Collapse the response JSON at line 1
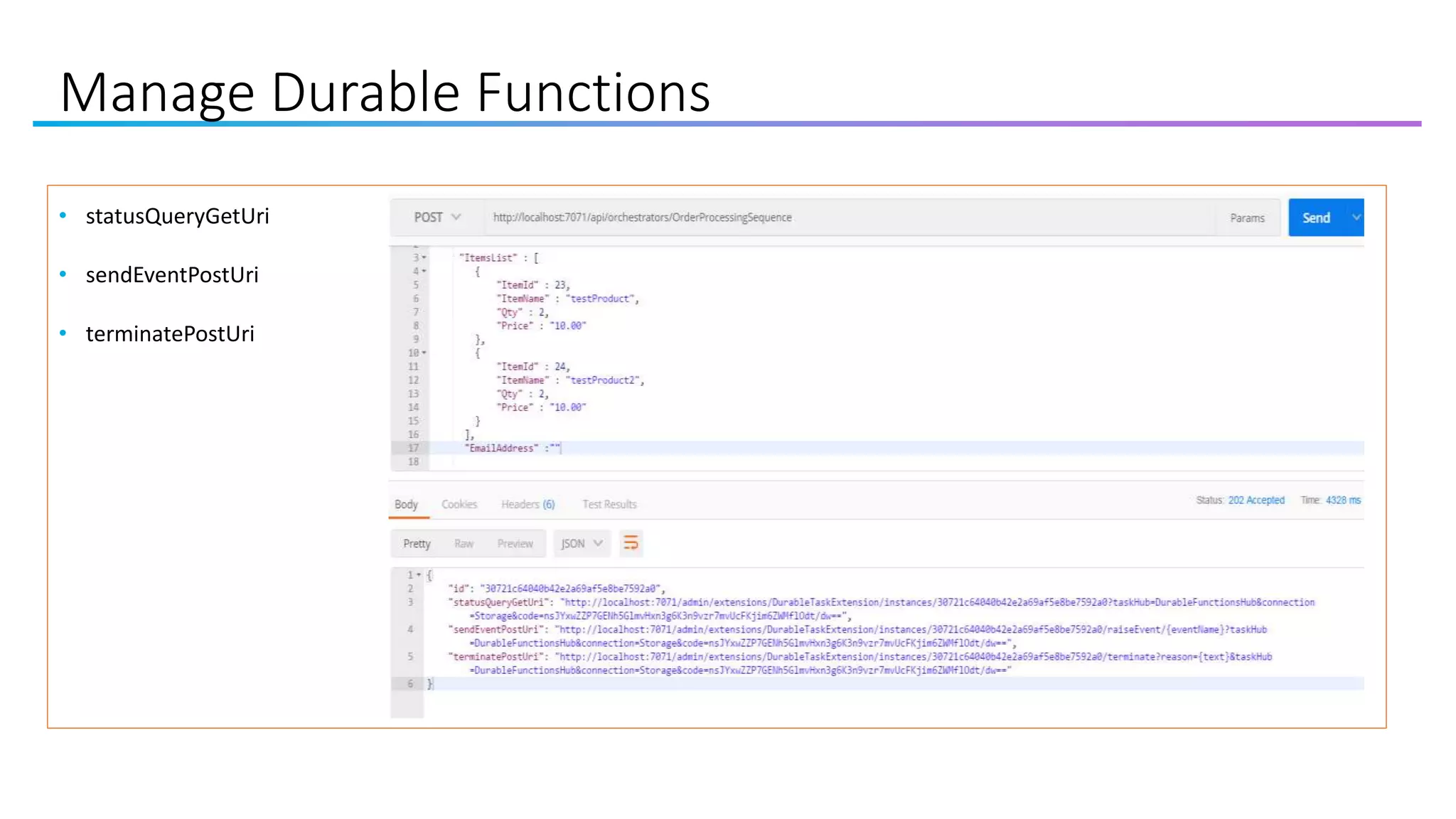Image resolution: width=1456 pixels, height=819 pixels. click(x=419, y=574)
